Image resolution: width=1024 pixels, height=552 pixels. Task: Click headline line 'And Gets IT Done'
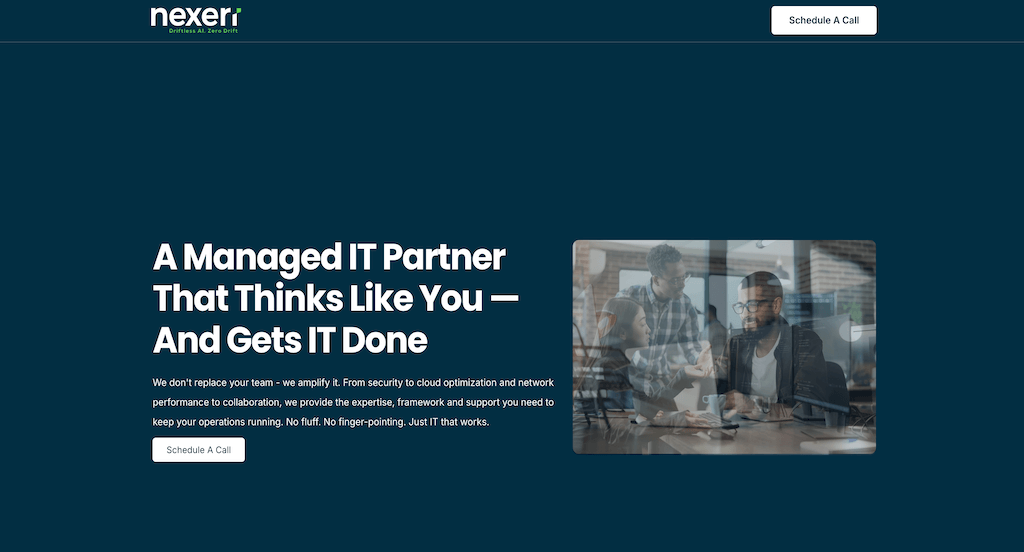[290, 340]
